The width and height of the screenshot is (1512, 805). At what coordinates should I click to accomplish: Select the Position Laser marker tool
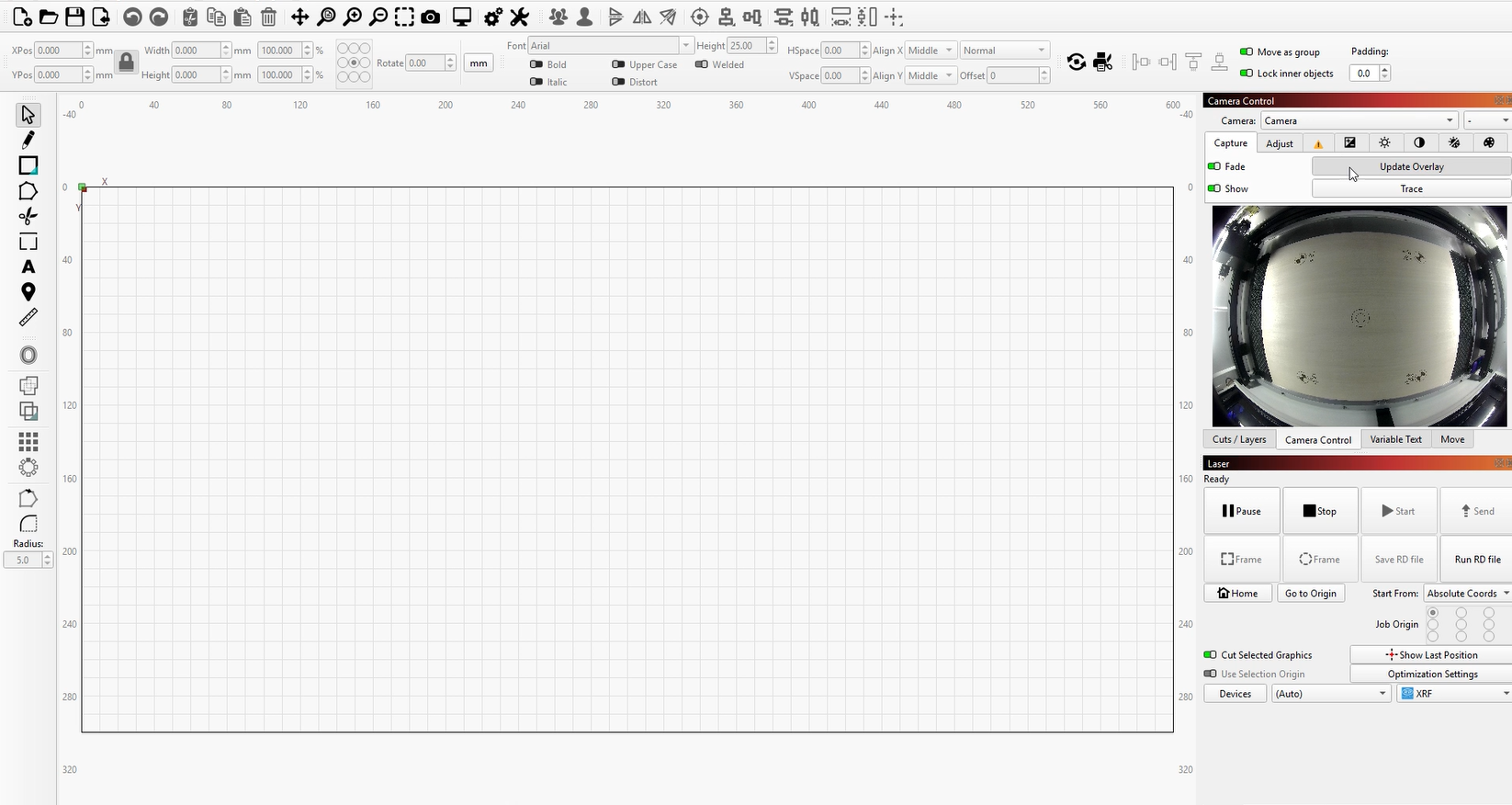click(x=28, y=292)
